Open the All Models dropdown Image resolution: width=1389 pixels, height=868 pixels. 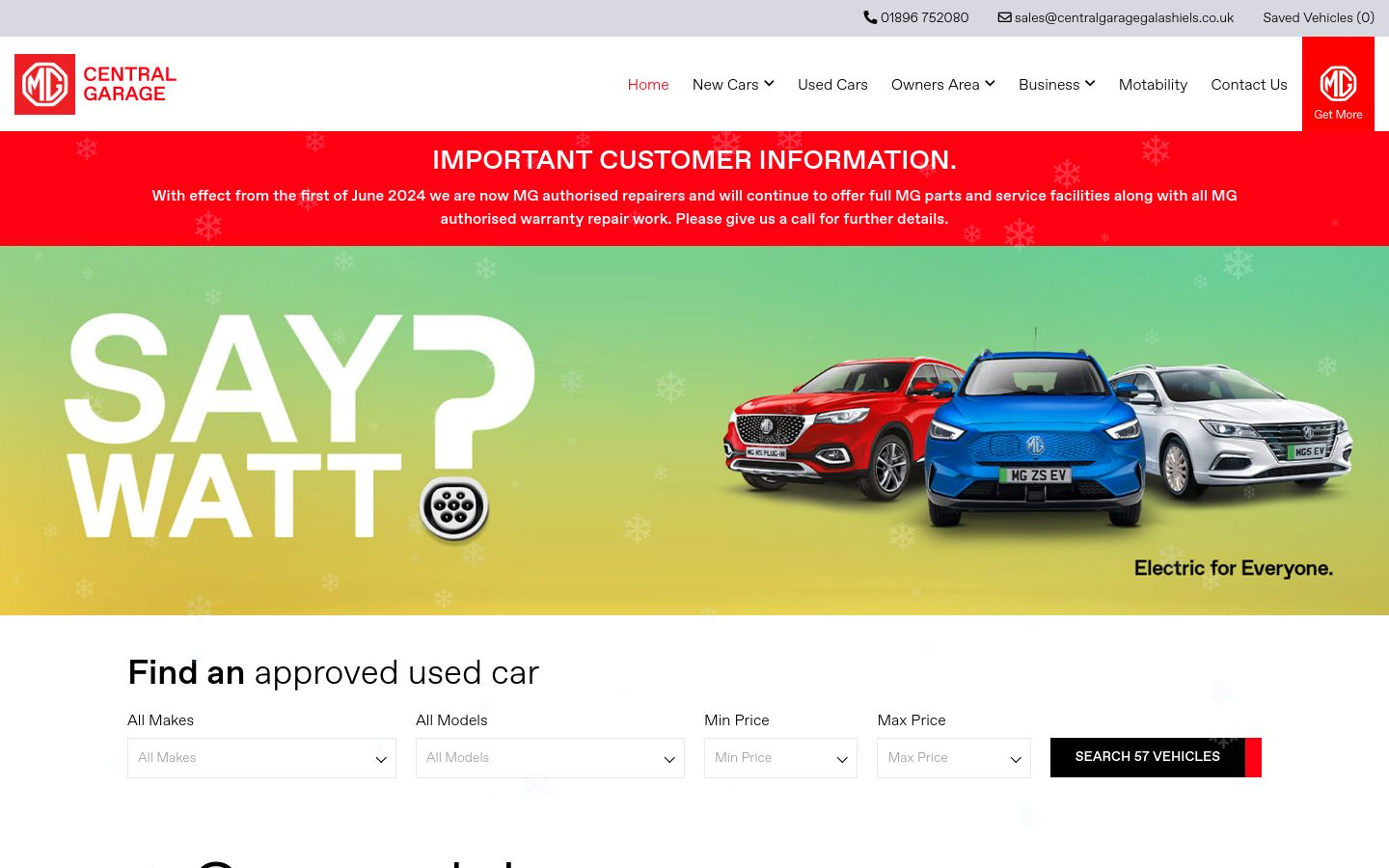point(550,758)
